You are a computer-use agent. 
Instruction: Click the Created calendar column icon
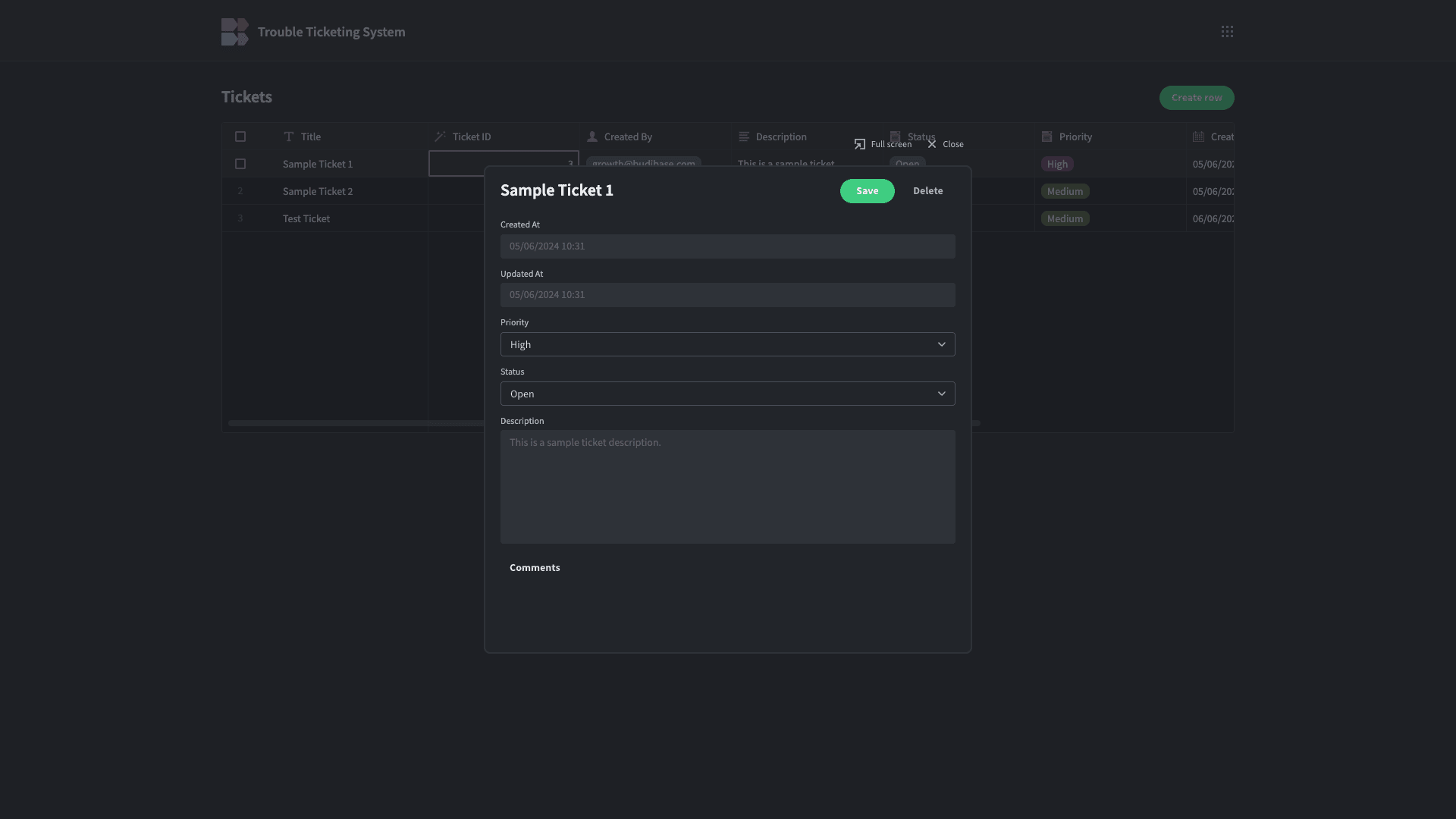pos(1198,136)
